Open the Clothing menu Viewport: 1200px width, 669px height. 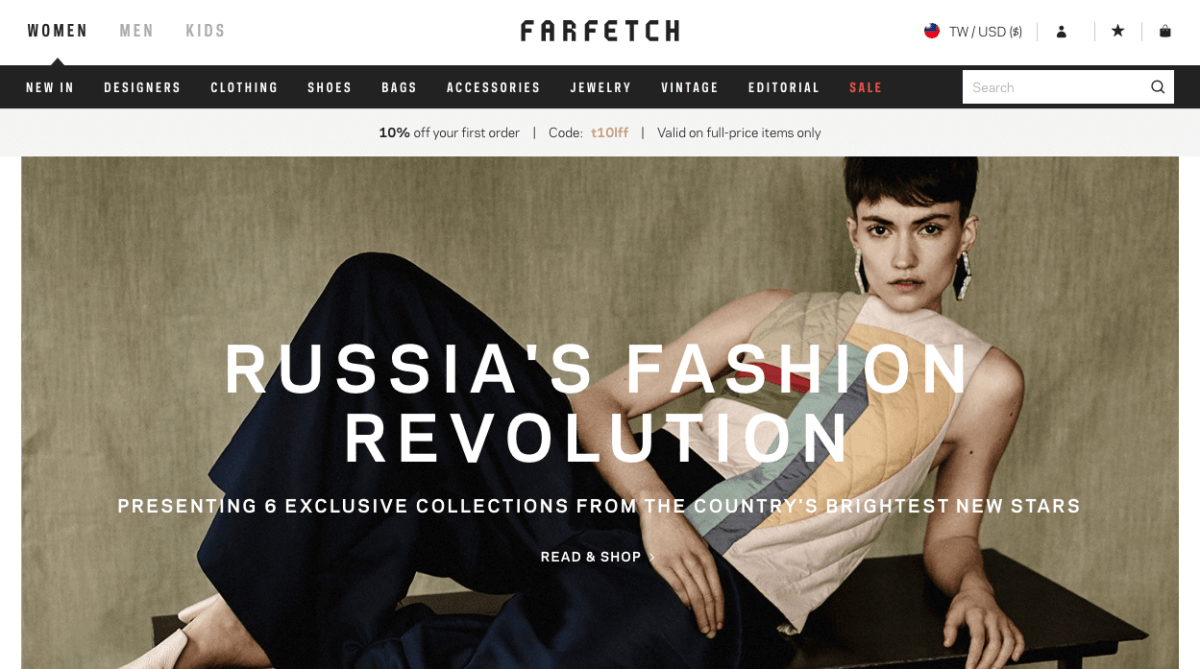244,88
